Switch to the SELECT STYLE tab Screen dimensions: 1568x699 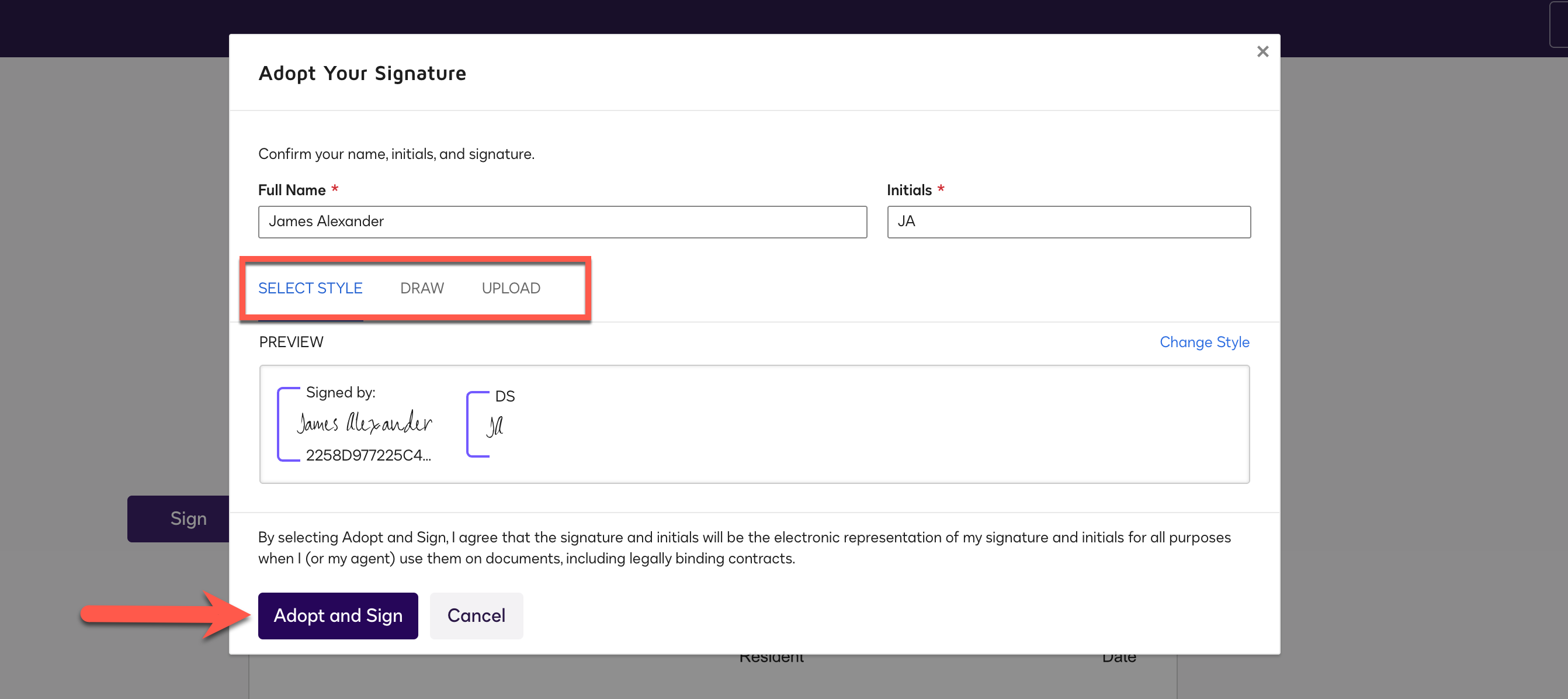click(310, 288)
